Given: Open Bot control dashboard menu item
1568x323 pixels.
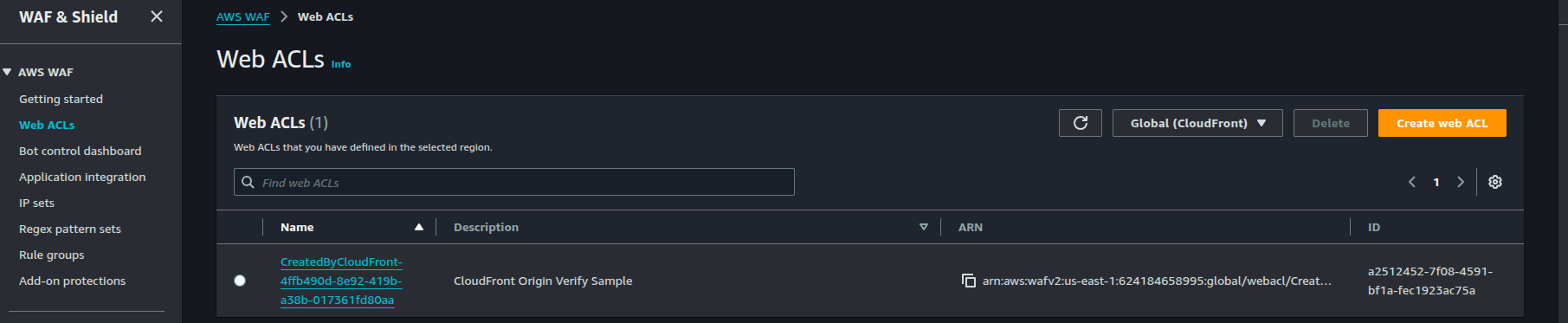Looking at the screenshot, I should [x=81, y=151].
